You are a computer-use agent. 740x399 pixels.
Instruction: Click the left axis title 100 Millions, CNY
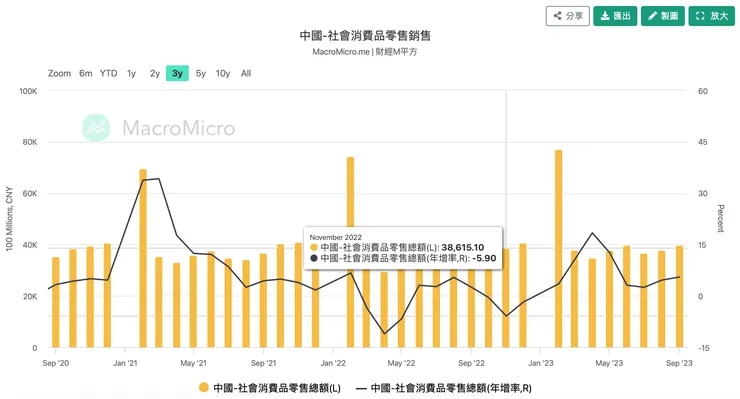click(9, 219)
